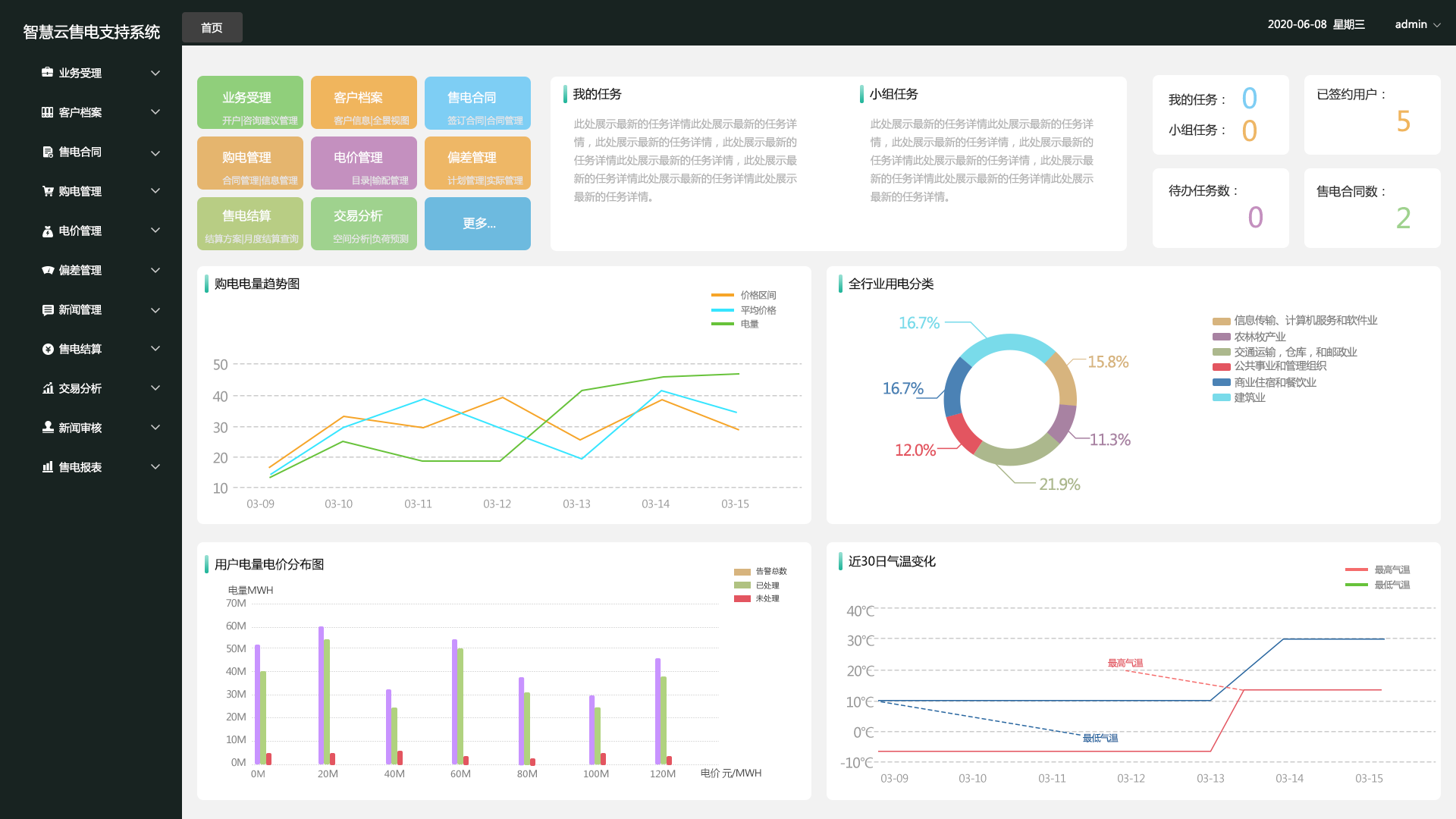Switch to the 首页 tab
This screenshot has width=1456, height=819.
212,27
